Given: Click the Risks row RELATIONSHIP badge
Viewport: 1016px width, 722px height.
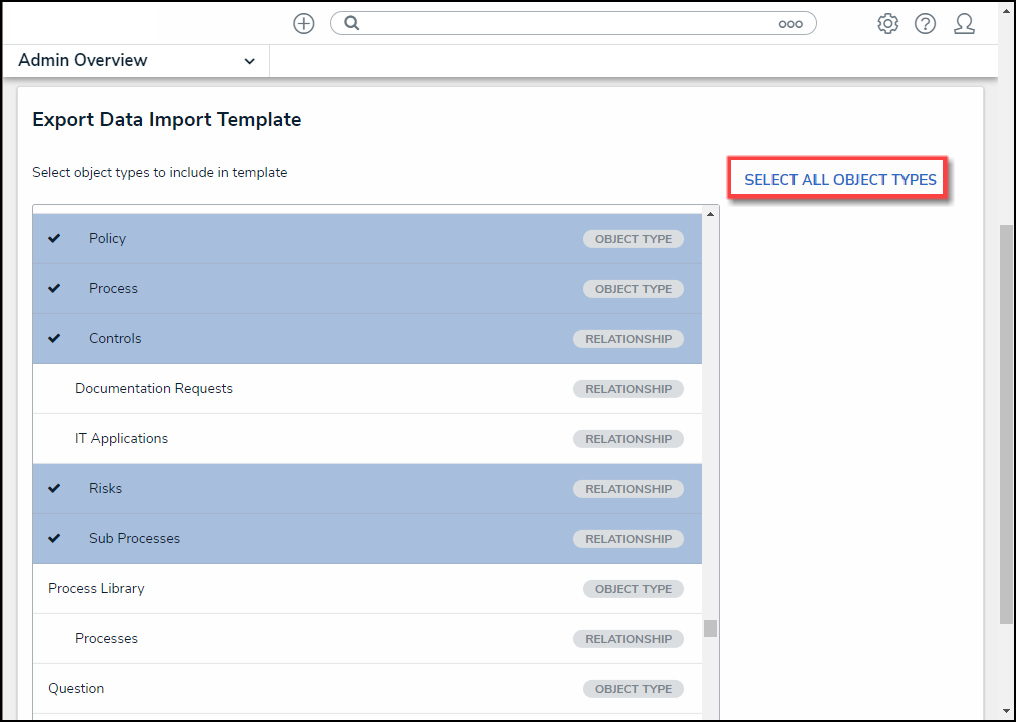Looking at the screenshot, I should (628, 489).
